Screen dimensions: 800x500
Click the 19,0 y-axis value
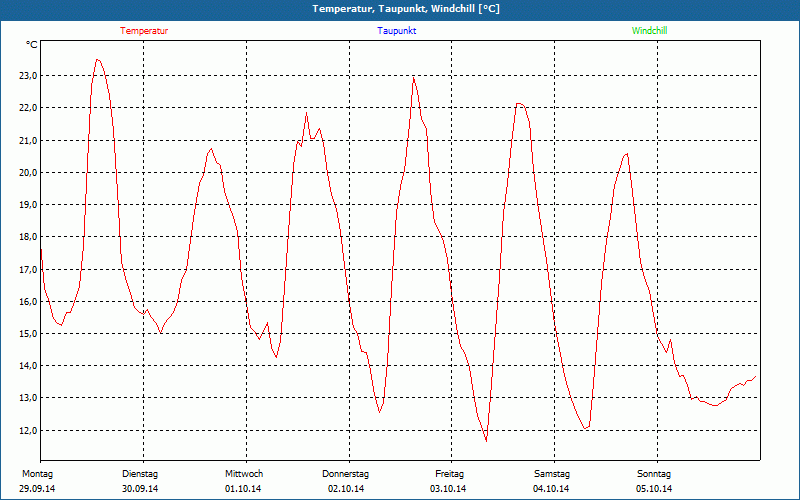point(28,205)
